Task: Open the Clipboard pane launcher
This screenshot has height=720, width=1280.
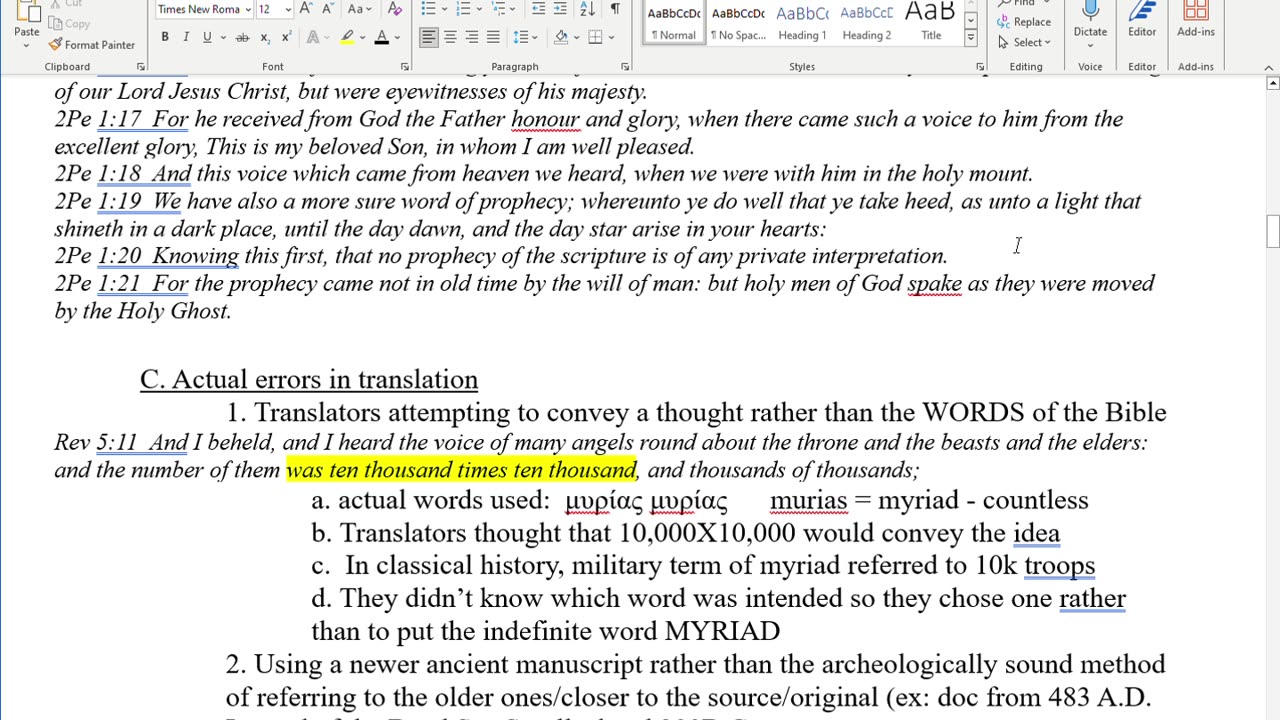Action: (x=140, y=67)
